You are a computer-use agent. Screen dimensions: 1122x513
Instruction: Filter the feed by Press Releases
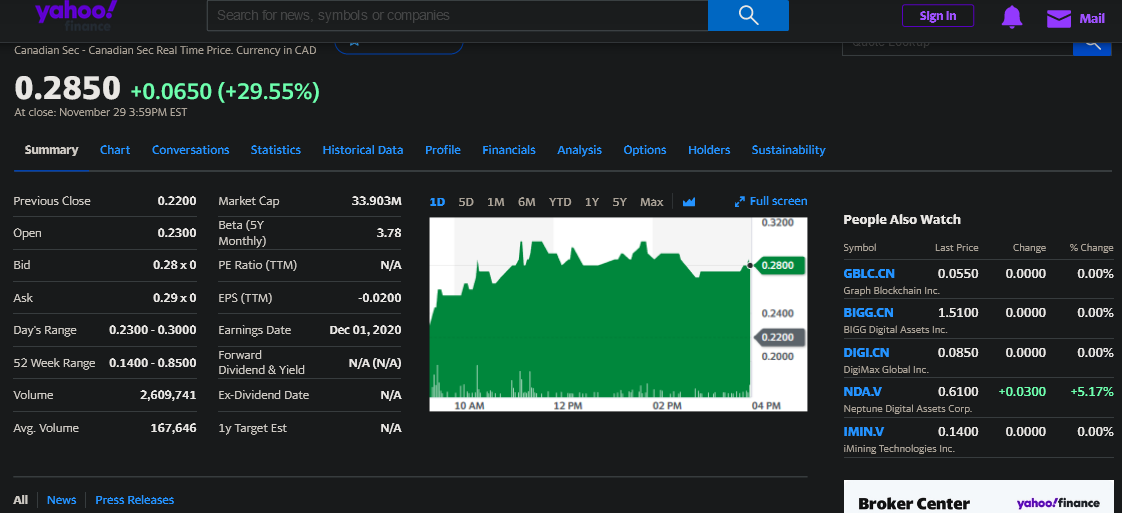(134, 500)
